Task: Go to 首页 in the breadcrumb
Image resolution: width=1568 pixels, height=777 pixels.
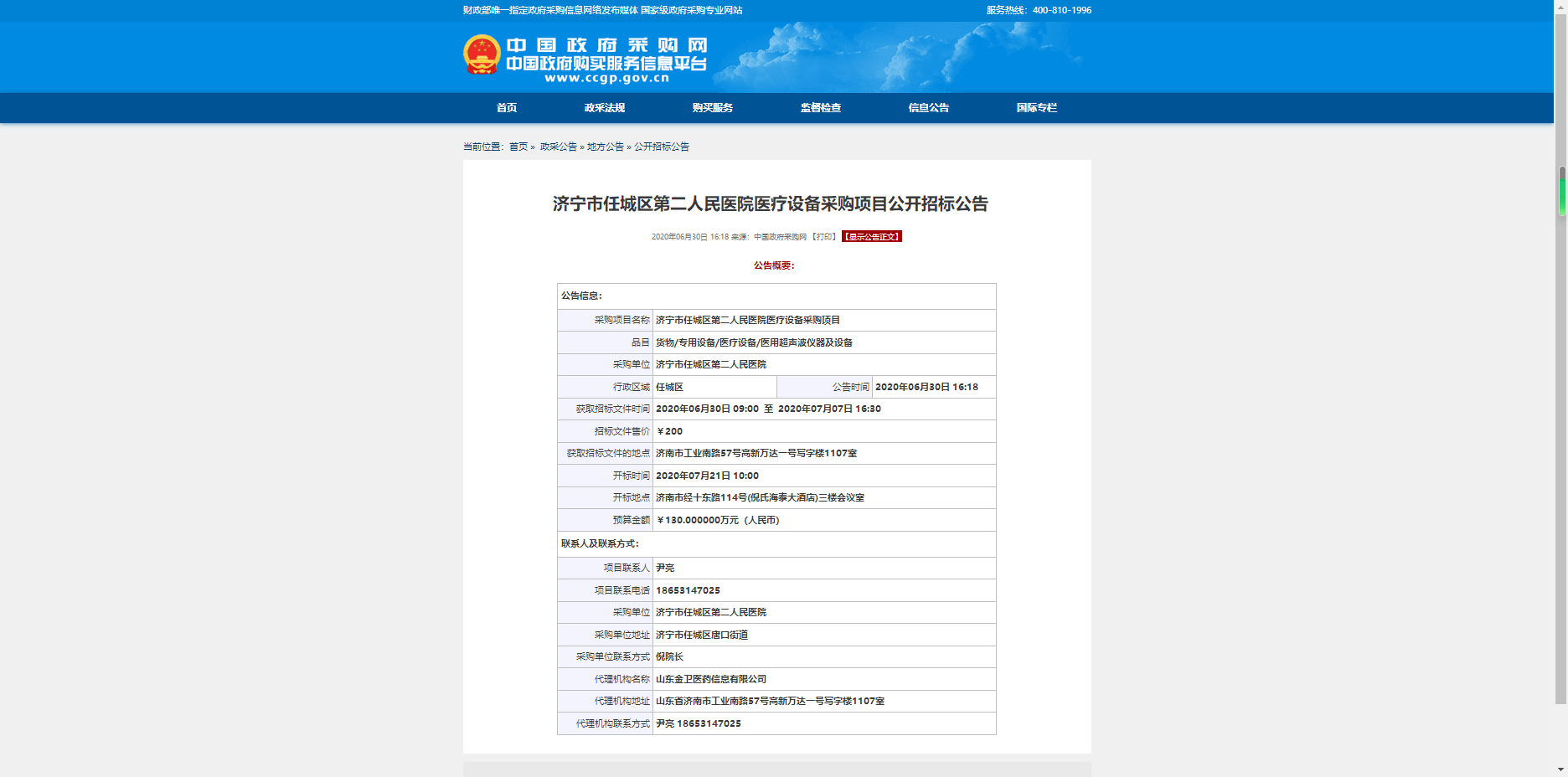Action: [518, 147]
